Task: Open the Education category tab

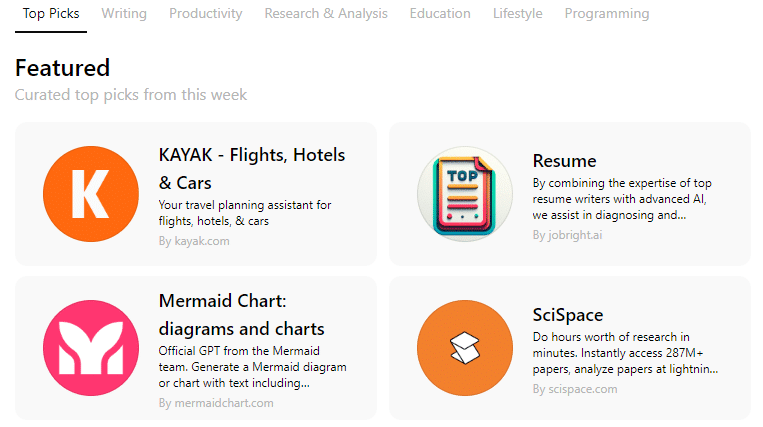Action: click(440, 14)
